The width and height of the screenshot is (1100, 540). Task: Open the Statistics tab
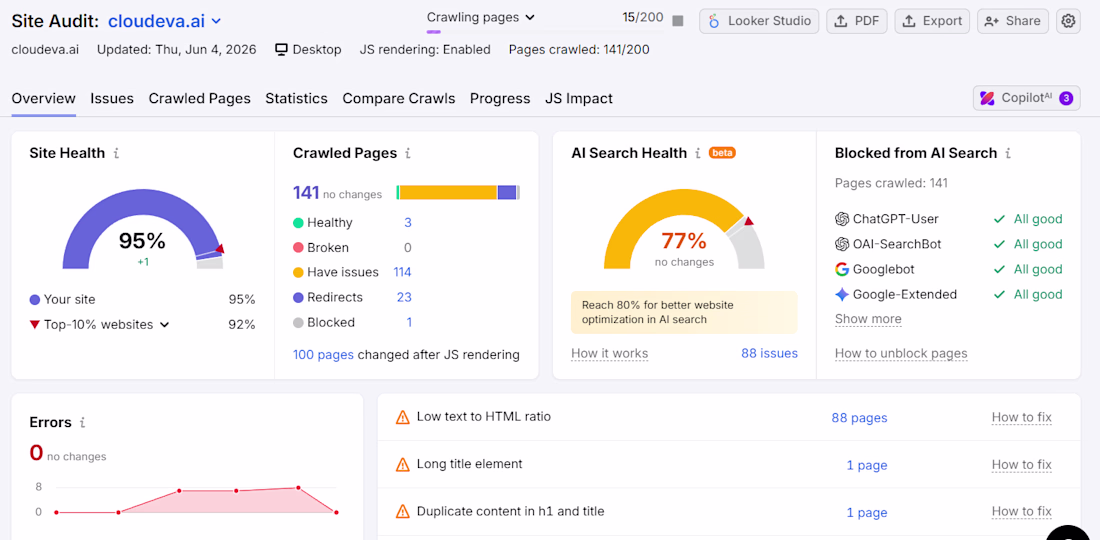coord(296,99)
